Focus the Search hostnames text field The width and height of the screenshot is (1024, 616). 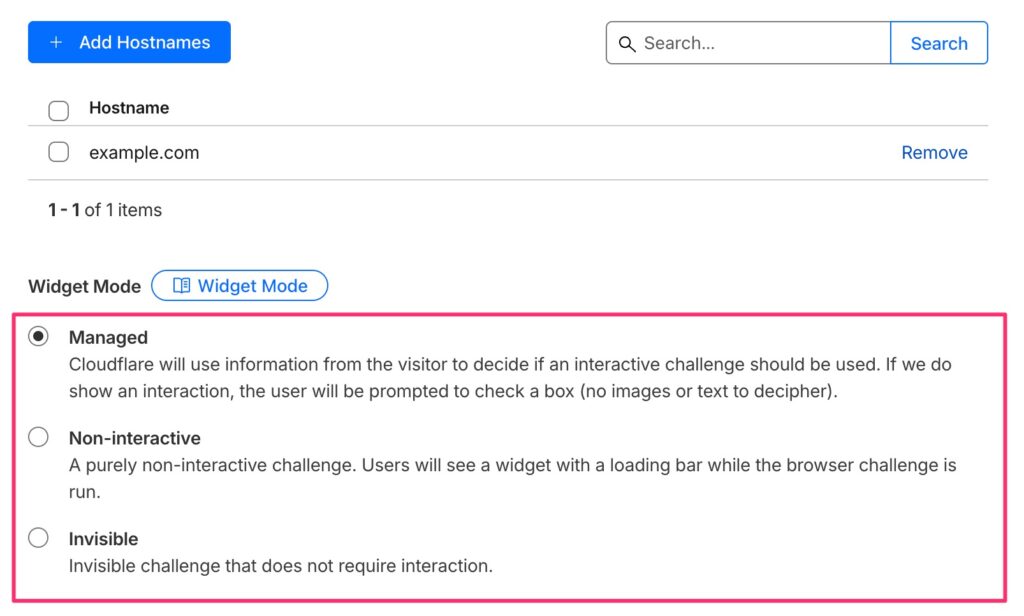click(760, 43)
